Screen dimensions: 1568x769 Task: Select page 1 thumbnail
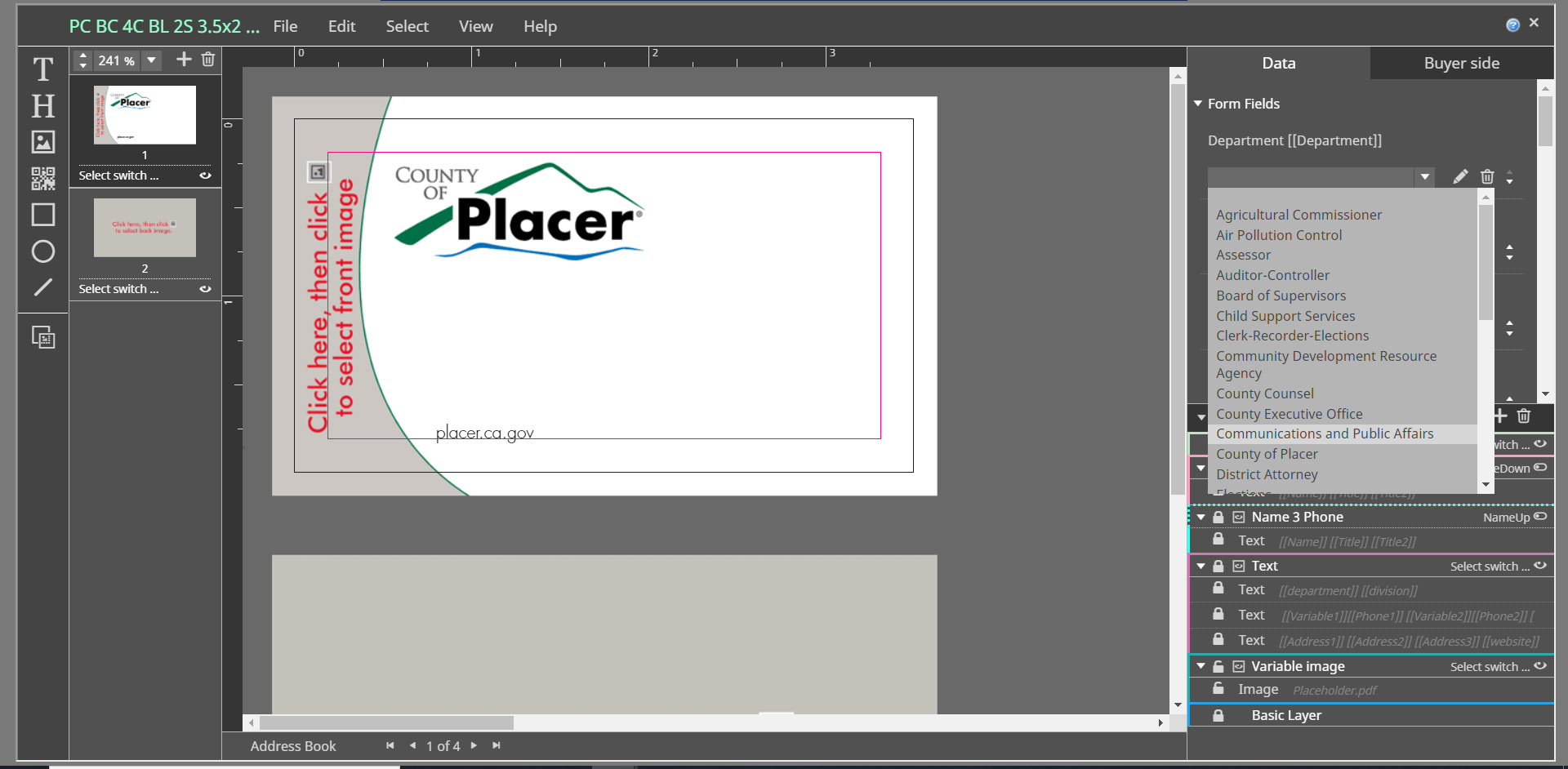click(x=145, y=115)
